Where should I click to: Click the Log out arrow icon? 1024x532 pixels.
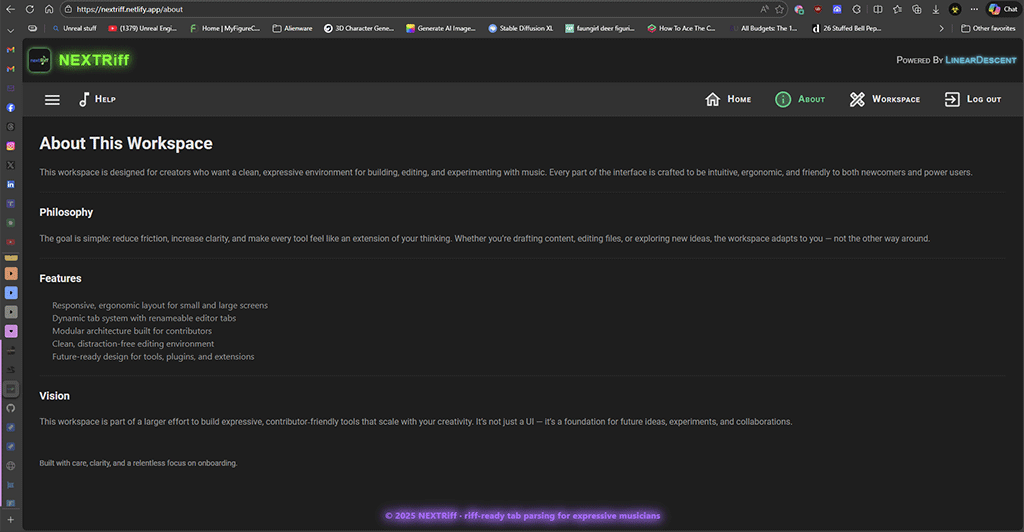tap(952, 100)
